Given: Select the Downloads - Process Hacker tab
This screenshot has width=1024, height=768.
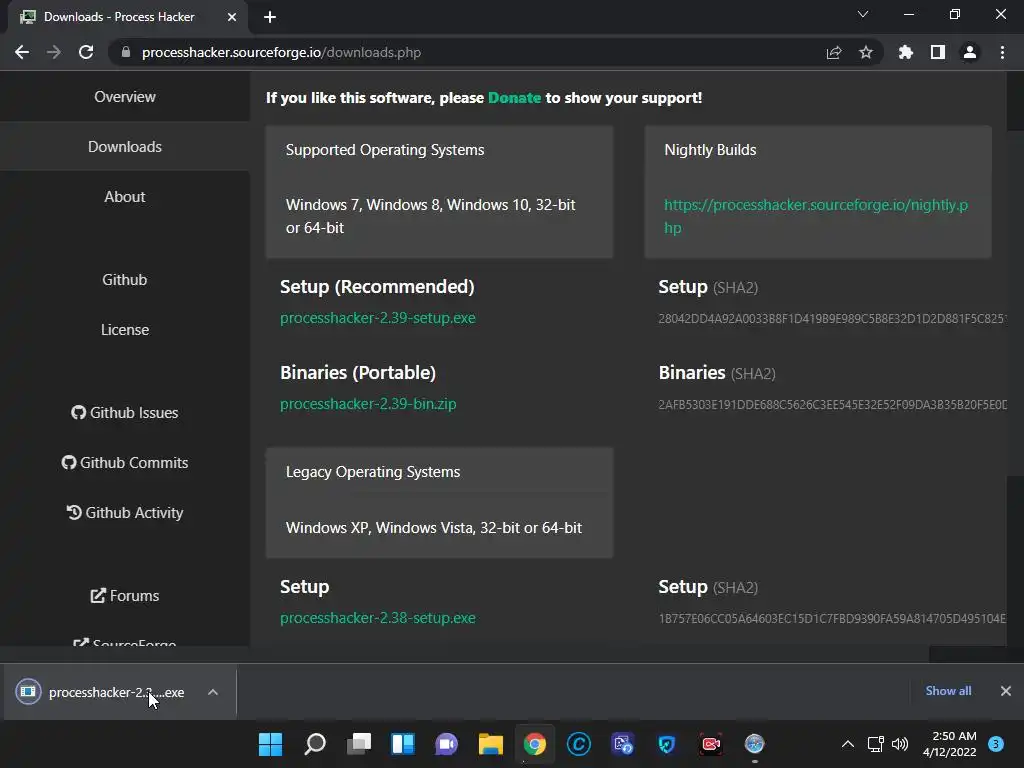Looking at the screenshot, I should pos(127,17).
